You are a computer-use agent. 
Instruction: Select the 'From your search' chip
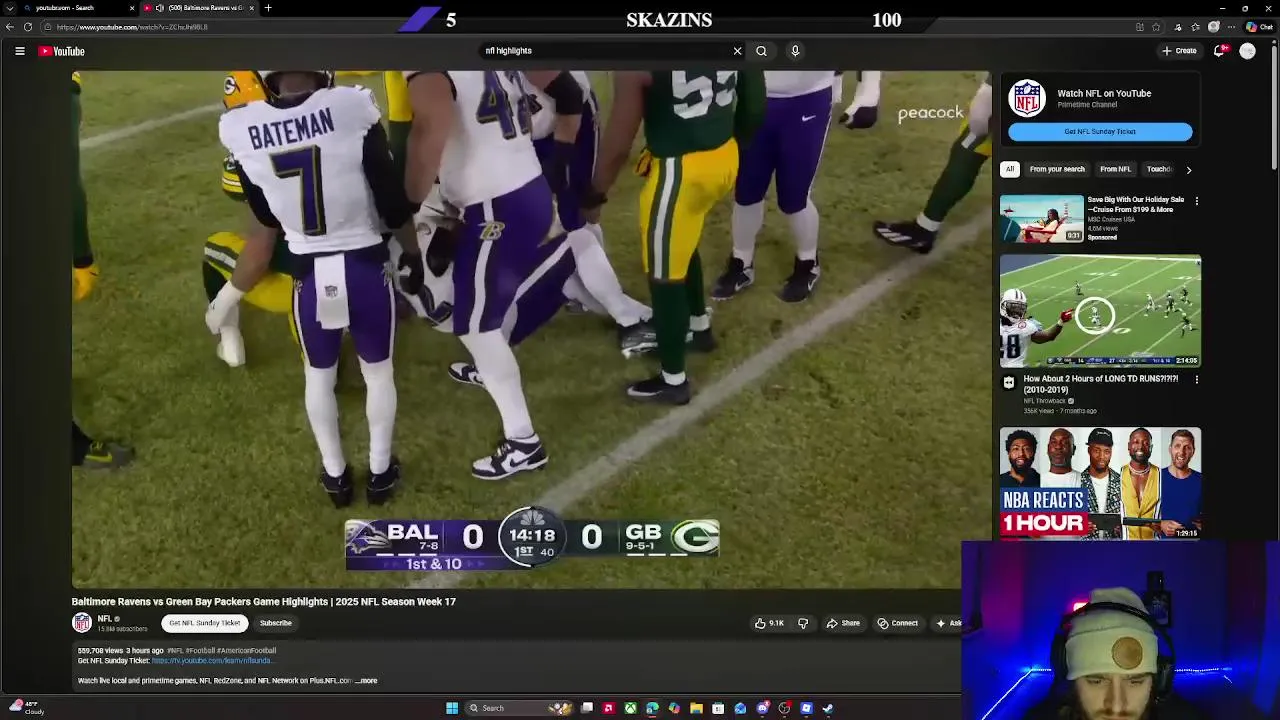coord(1057,169)
